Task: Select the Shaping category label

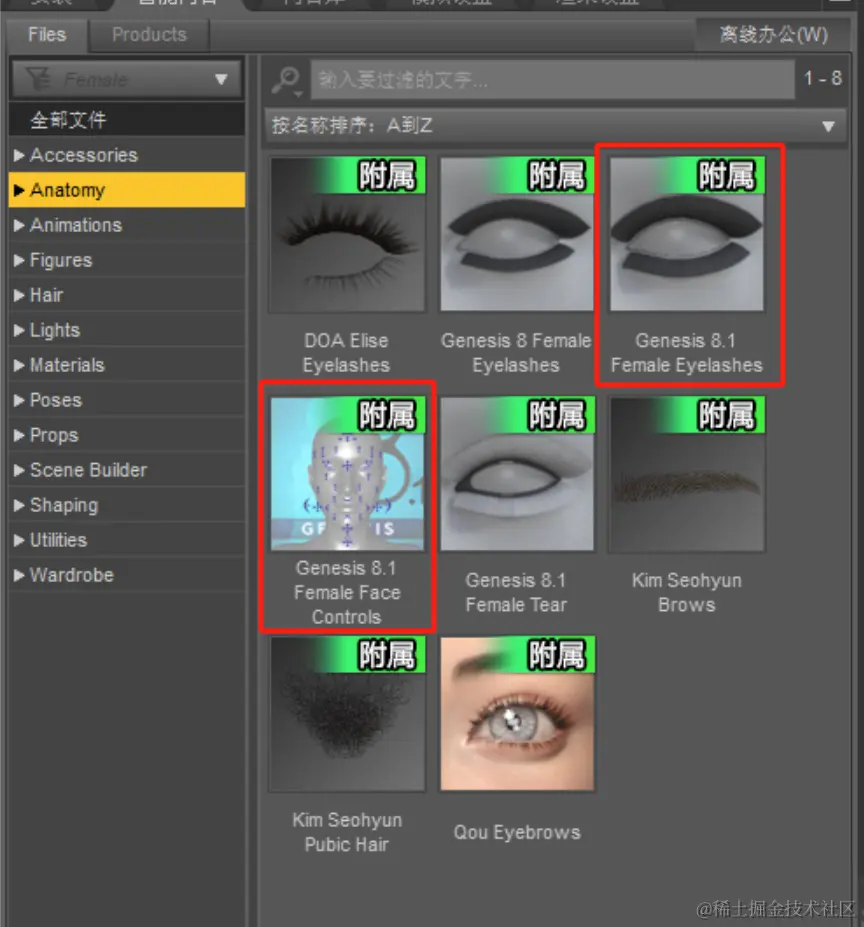Action: click(x=64, y=505)
